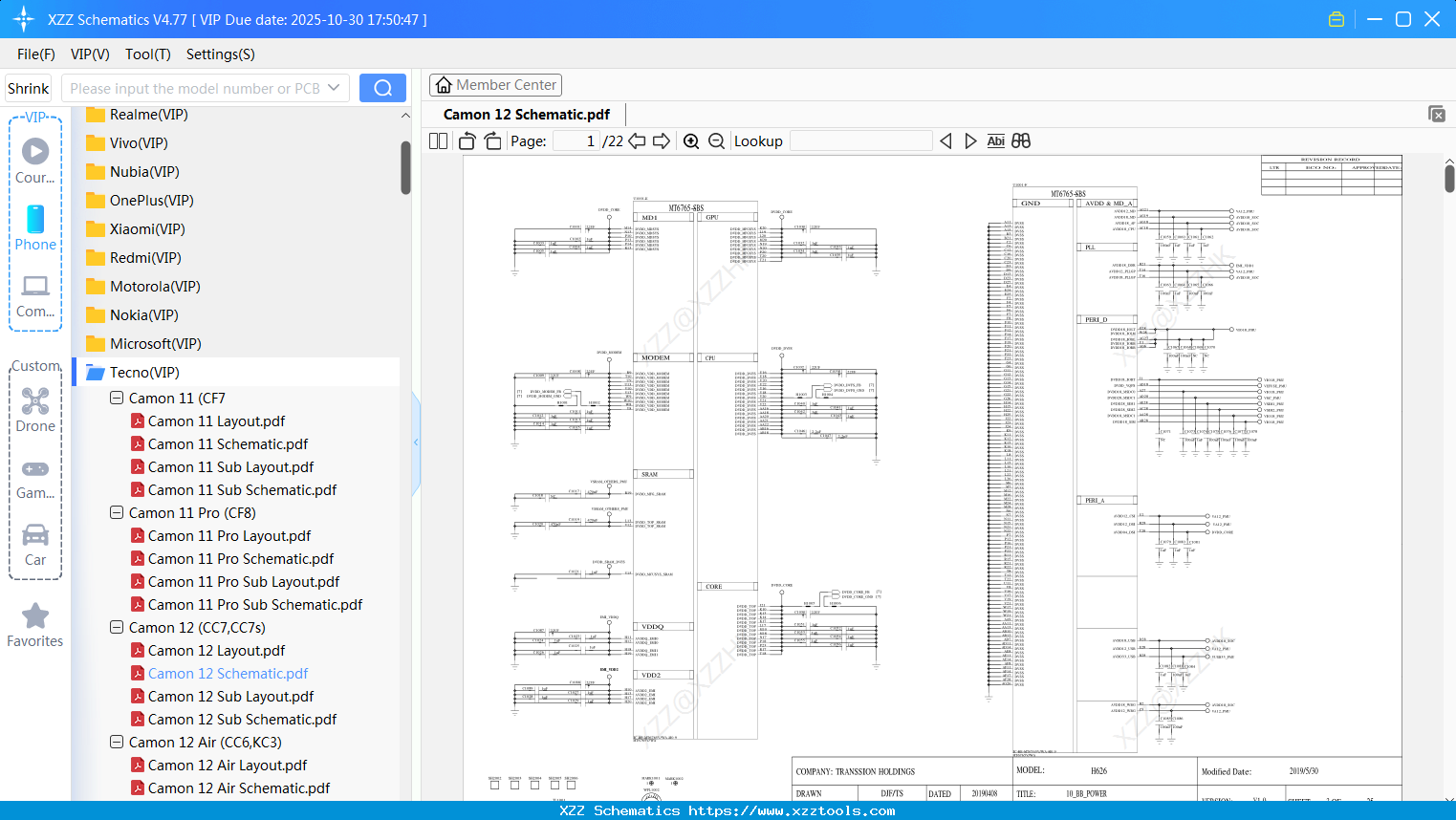Image resolution: width=1456 pixels, height=820 pixels.
Task: Select the two-page view icon
Action: click(437, 140)
